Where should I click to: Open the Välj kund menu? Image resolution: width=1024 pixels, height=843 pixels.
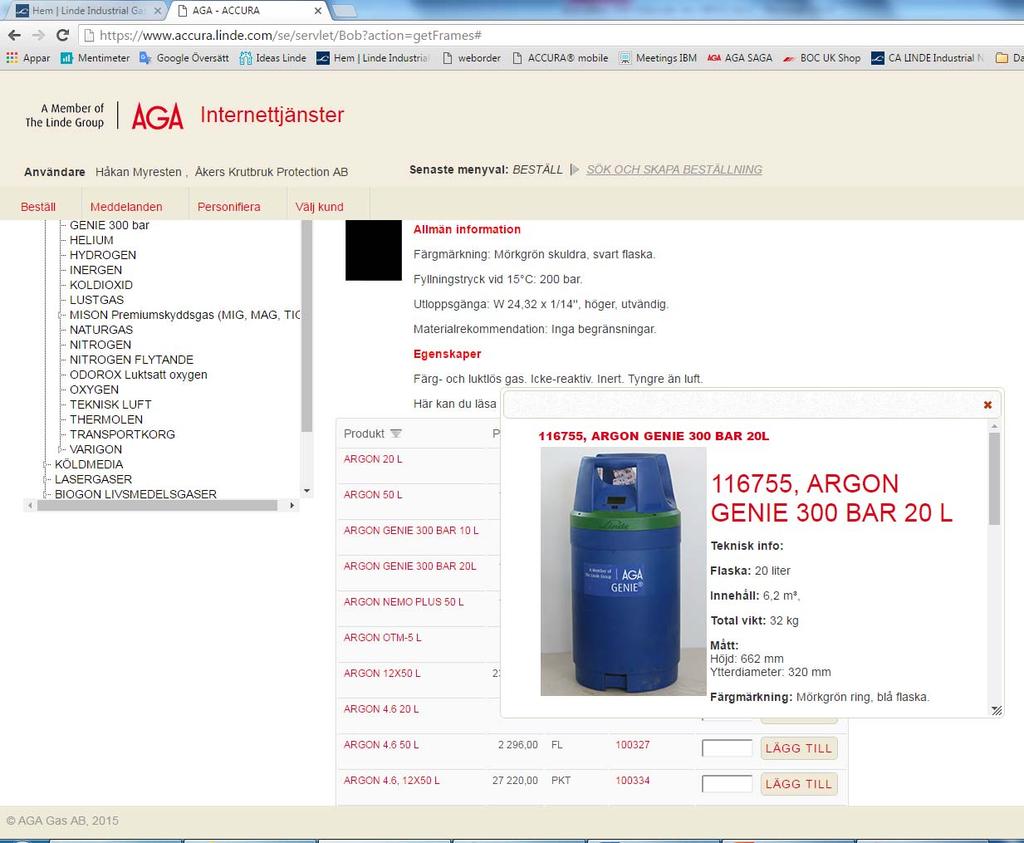pos(319,207)
